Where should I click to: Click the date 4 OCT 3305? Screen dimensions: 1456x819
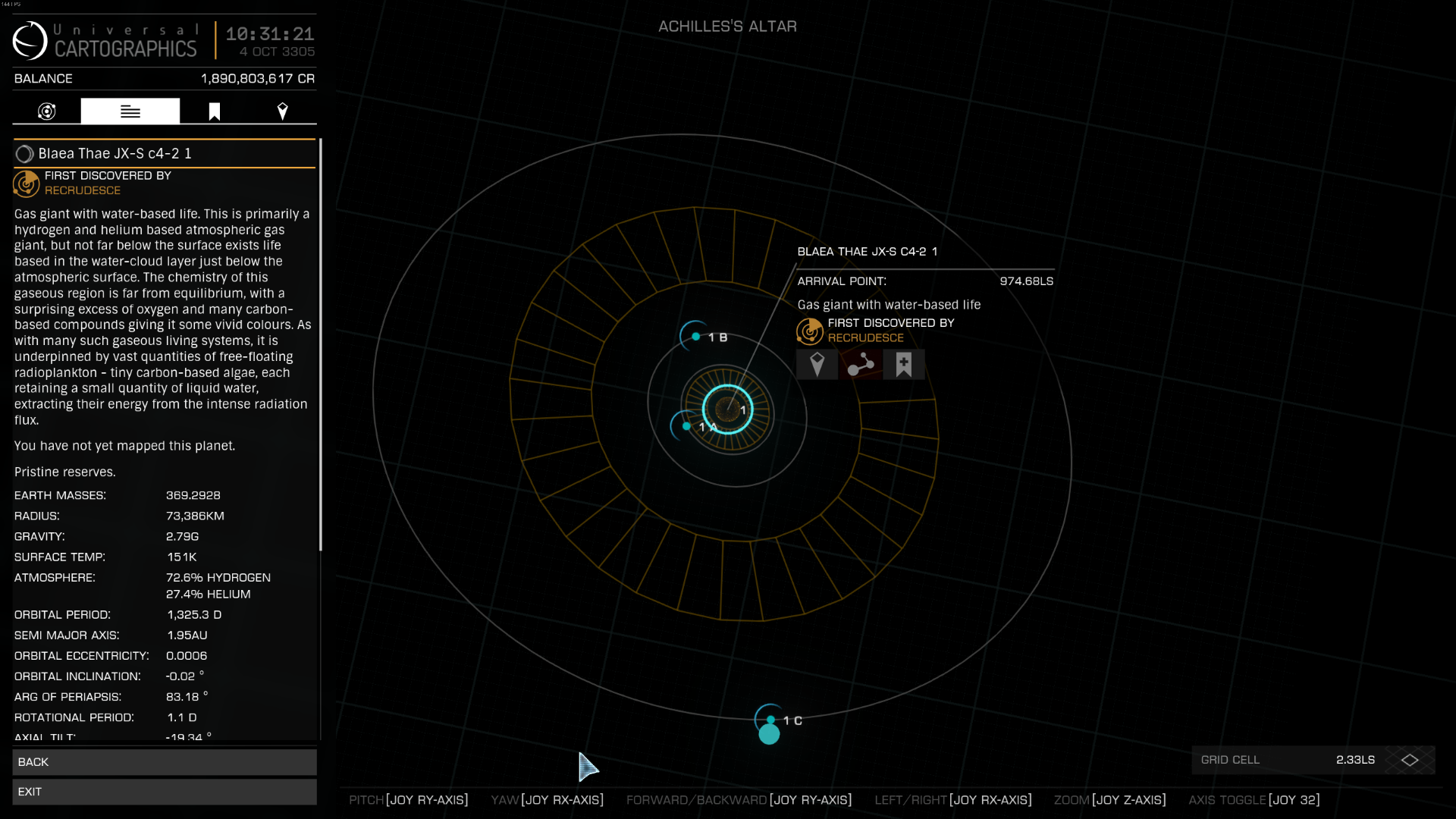pos(277,52)
